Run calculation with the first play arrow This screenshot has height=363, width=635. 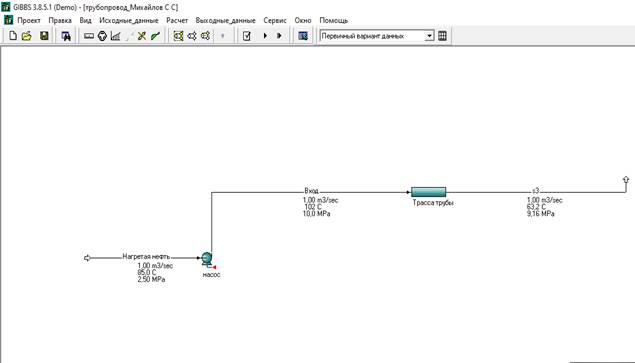(x=265, y=36)
